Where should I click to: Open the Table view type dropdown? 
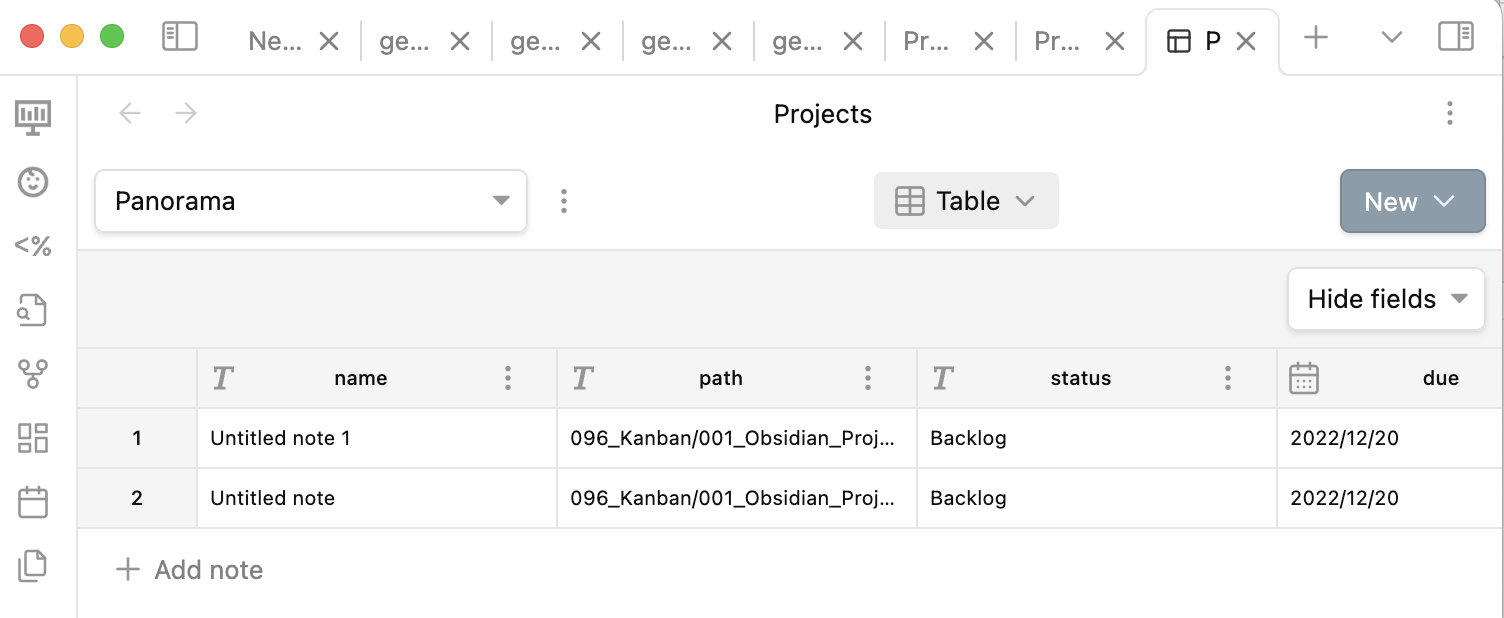tap(966, 200)
